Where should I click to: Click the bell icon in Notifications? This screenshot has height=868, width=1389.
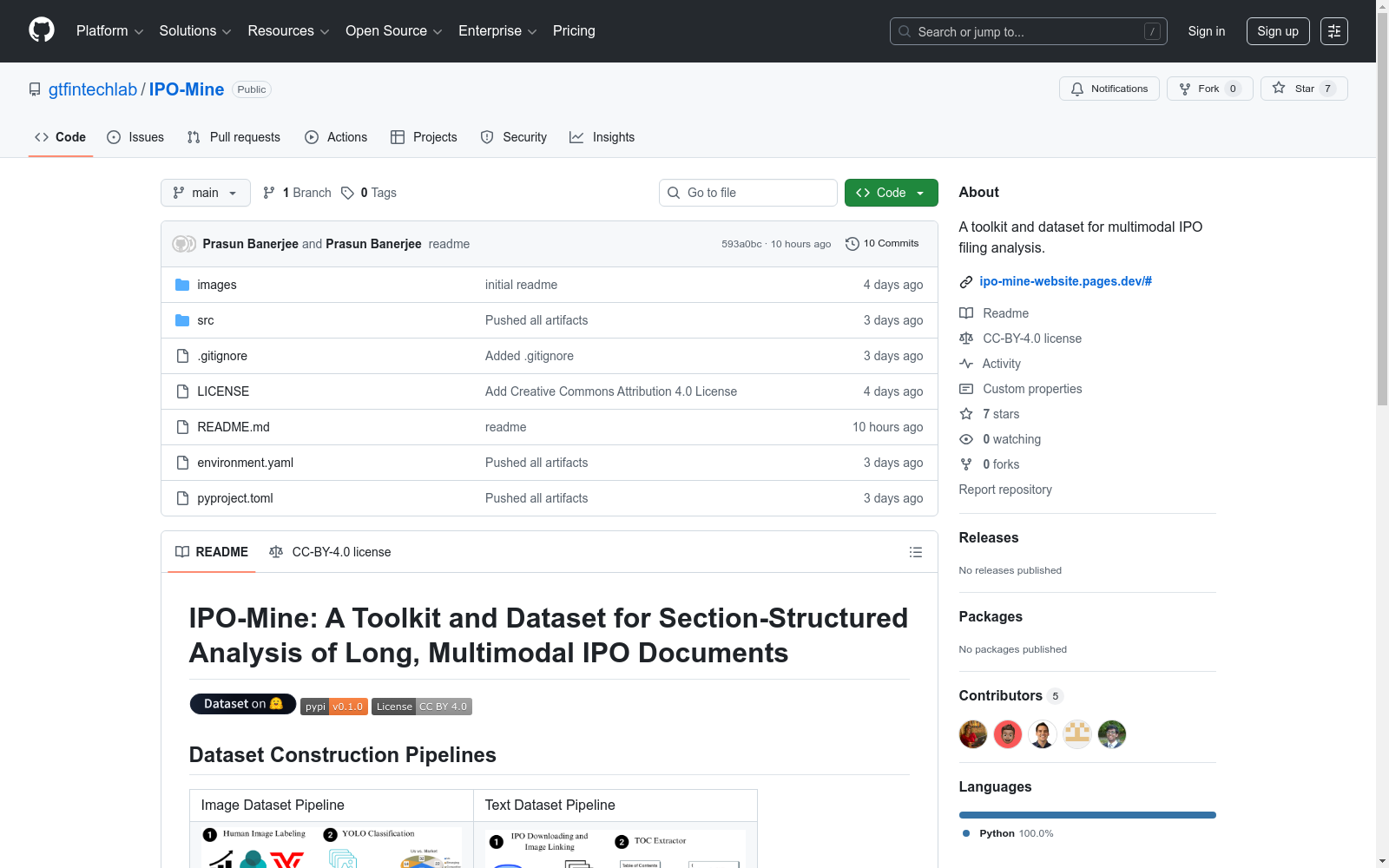click(1077, 89)
